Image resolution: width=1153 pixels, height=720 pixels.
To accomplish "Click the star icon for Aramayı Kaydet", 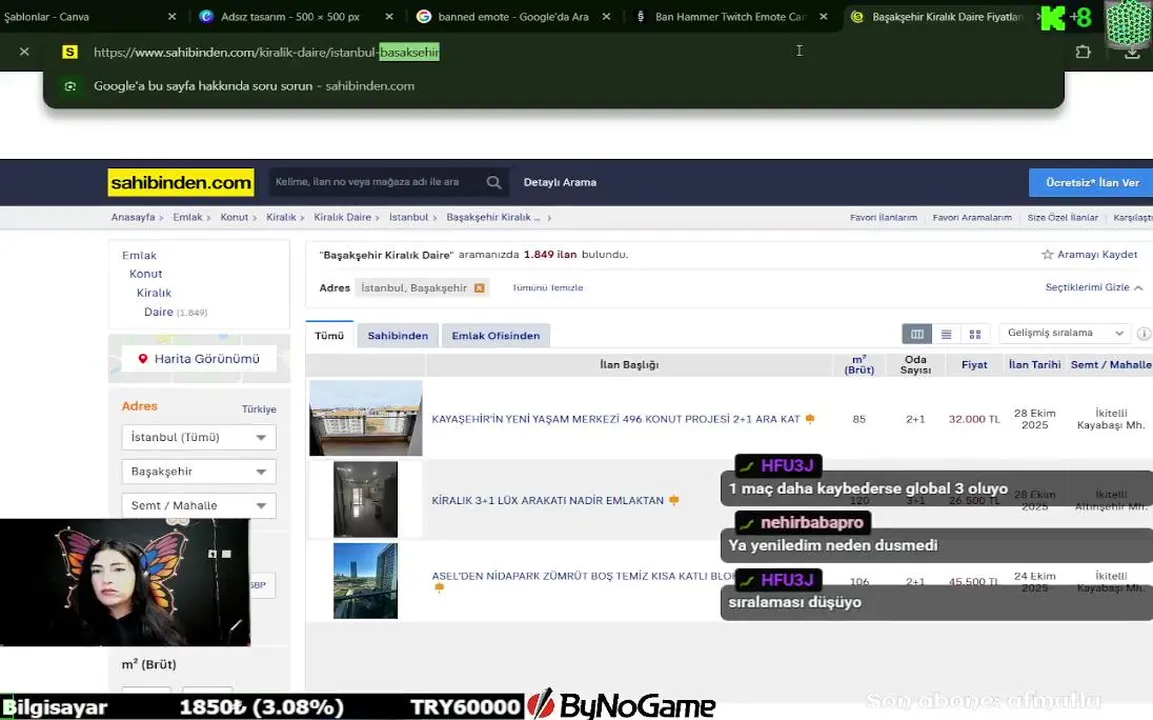I will pyautogui.click(x=1047, y=254).
